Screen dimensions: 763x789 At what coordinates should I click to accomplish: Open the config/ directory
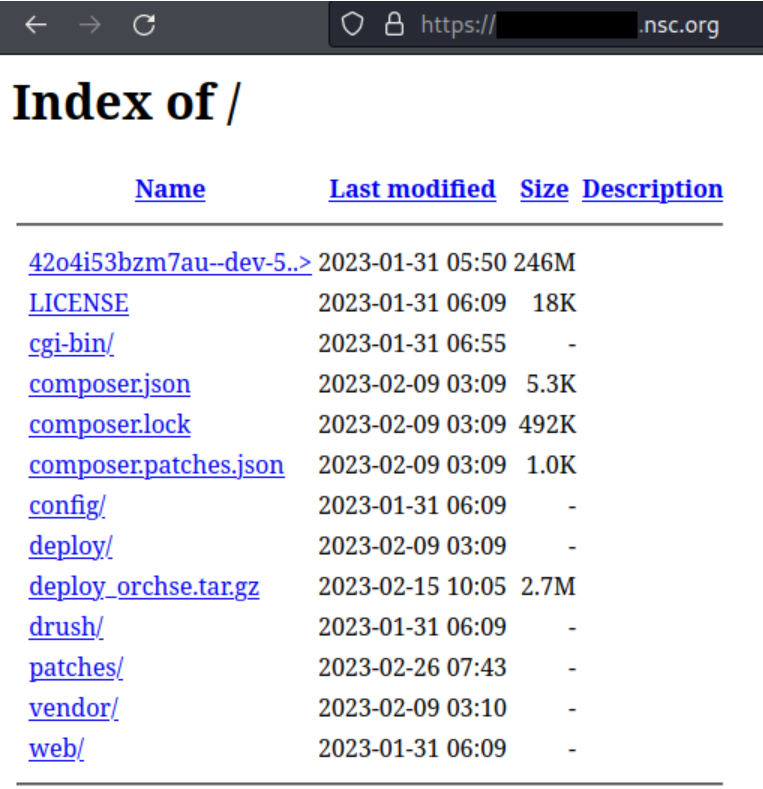click(67, 506)
